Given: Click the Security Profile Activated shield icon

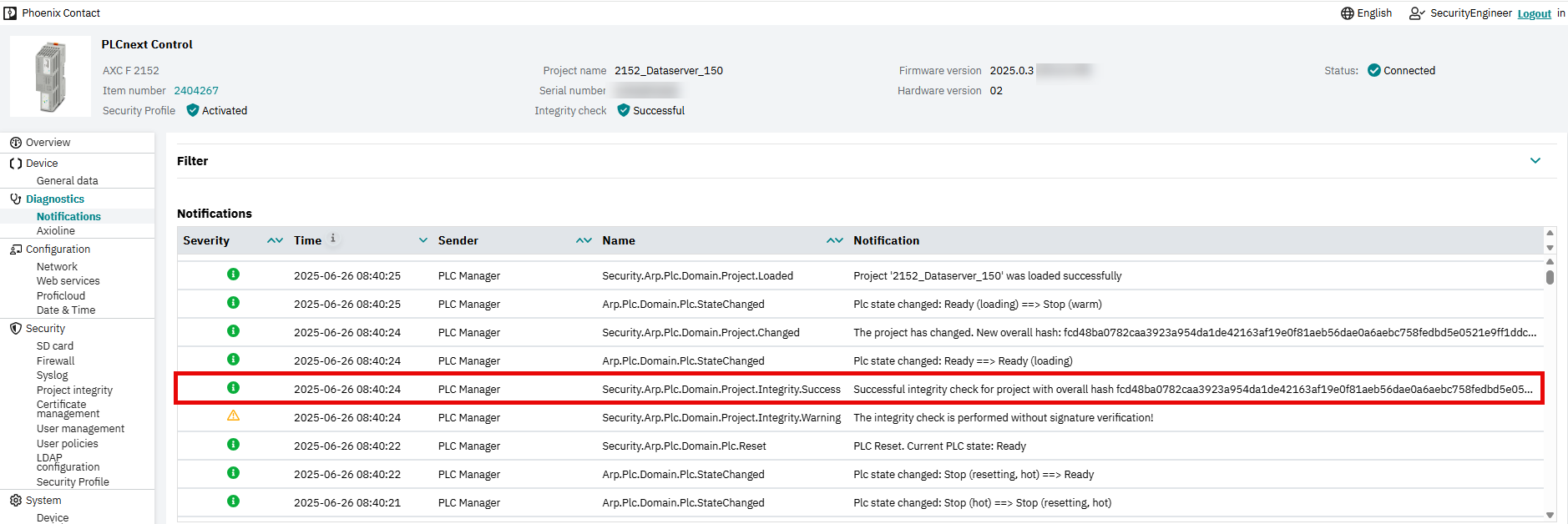Looking at the screenshot, I should point(193,110).
